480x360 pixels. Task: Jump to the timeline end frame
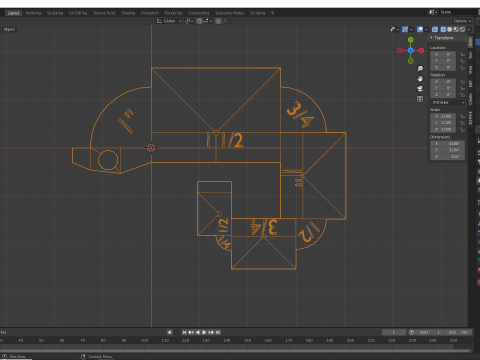tap(218, 332)
